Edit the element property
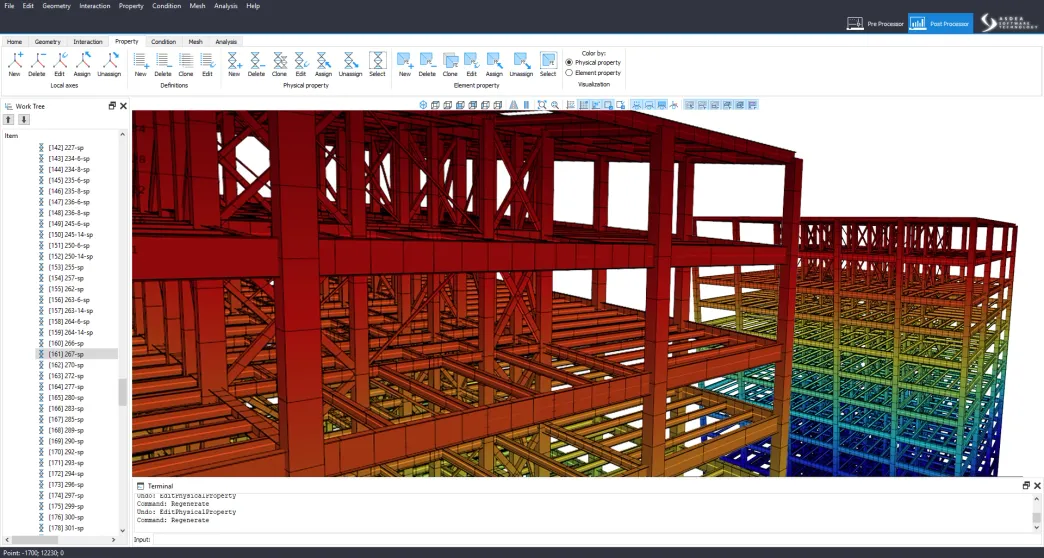 coord(471,65)
